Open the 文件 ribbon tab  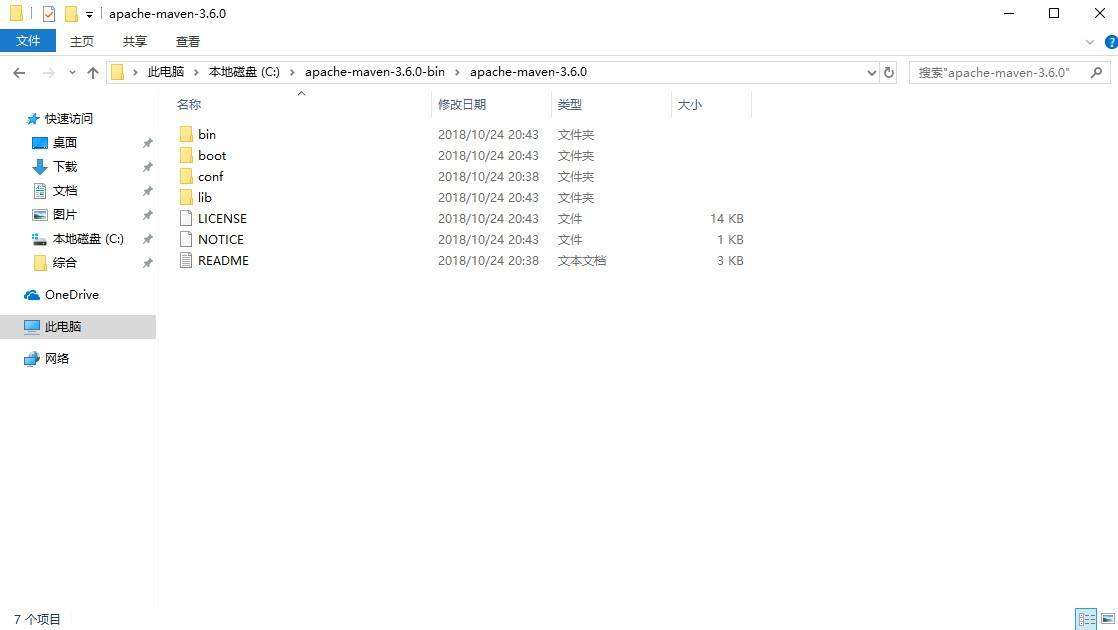coord(28,41)
